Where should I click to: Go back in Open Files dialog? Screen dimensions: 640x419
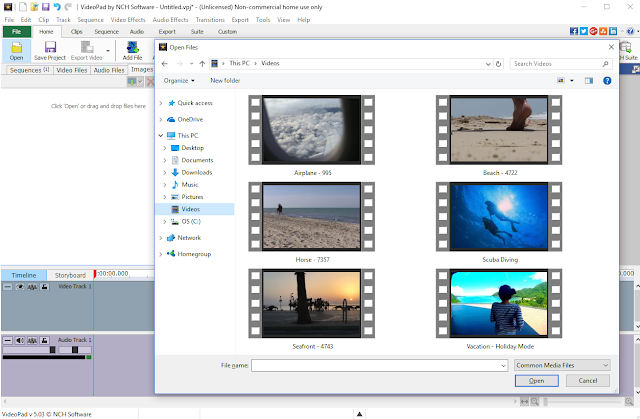pyautogui.click(x=164, y=64)
